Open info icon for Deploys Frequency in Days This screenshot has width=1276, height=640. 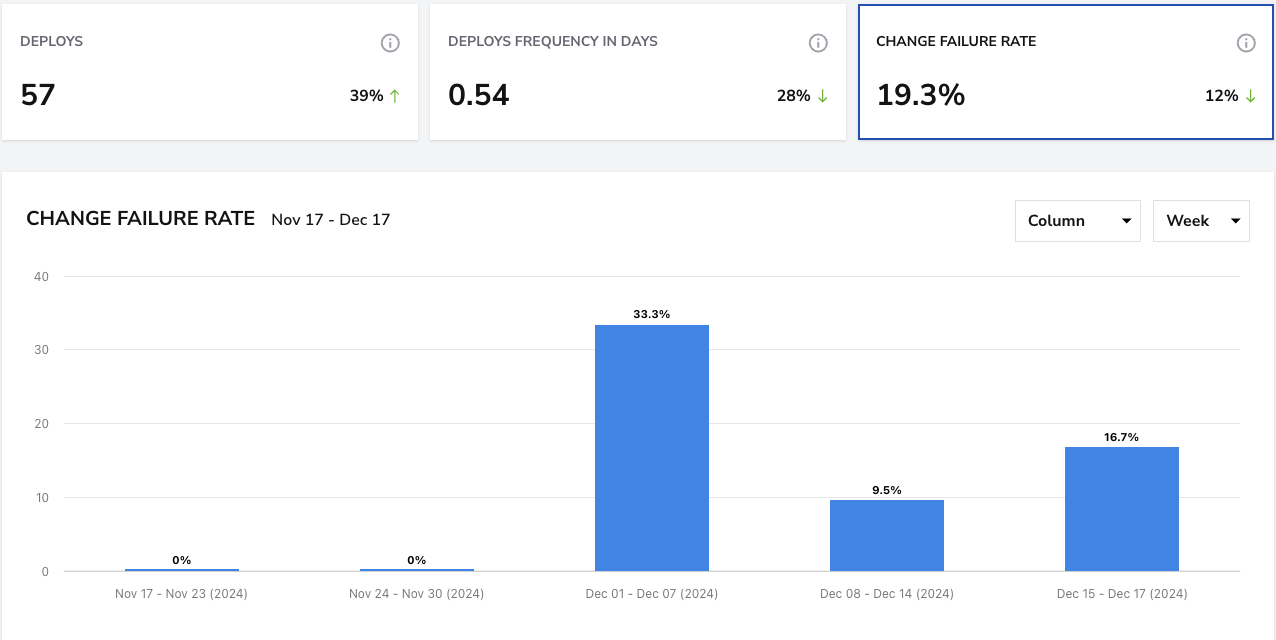(818, 43)
